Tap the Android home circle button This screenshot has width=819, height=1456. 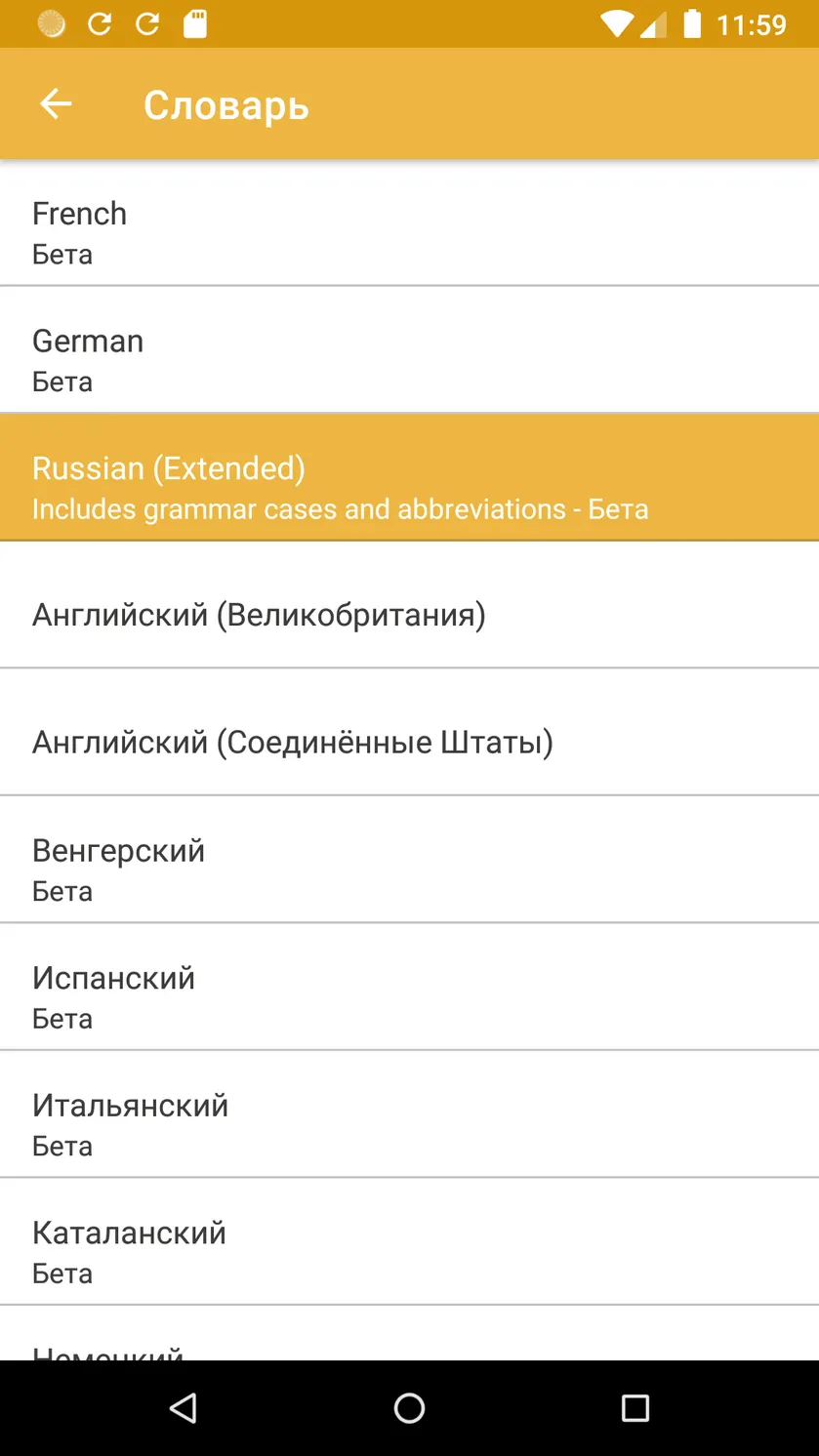pyautogui.click(x=409, y=1407)
